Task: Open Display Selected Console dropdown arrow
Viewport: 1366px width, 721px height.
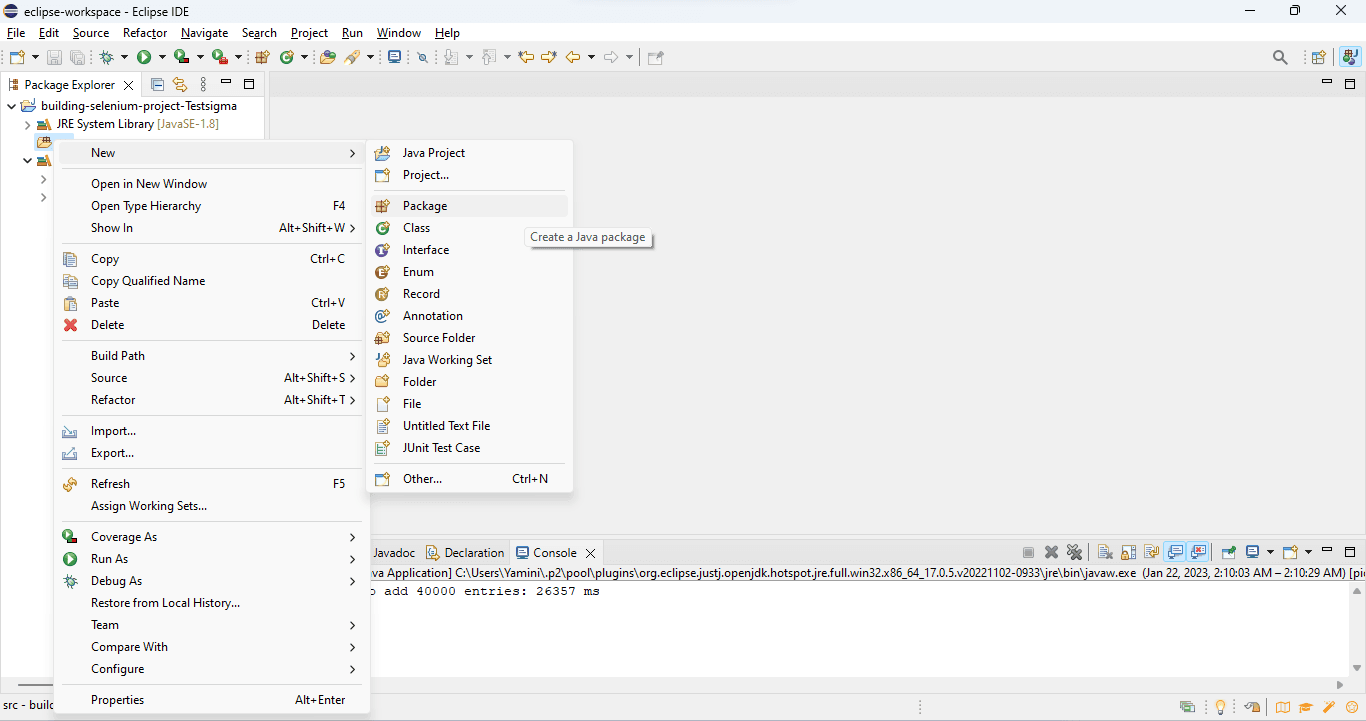Action: (x=1270, y=552)
